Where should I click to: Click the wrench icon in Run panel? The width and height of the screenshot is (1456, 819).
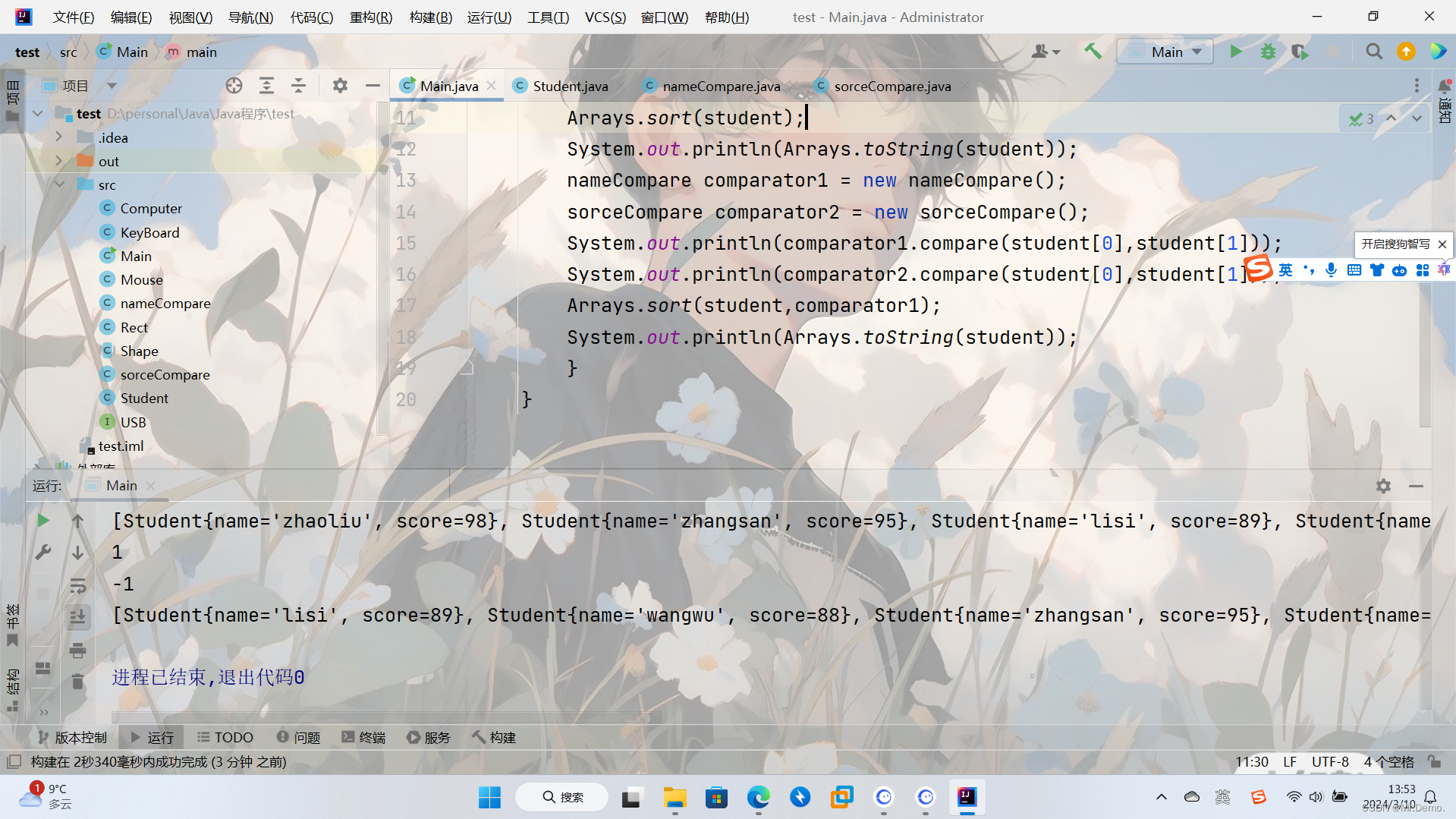point(43,553)
